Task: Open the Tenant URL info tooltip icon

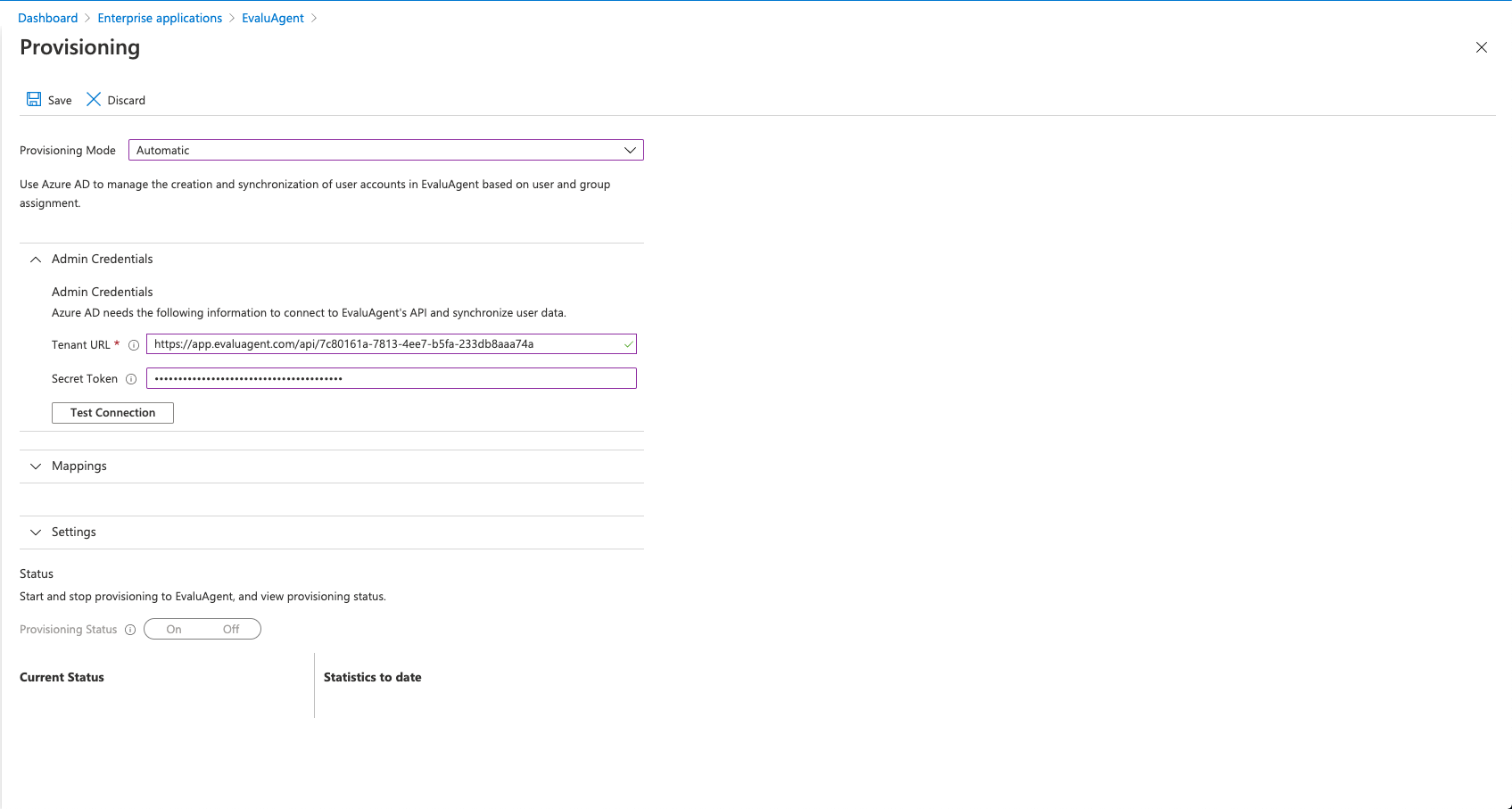Action: [x=134, y=345]
